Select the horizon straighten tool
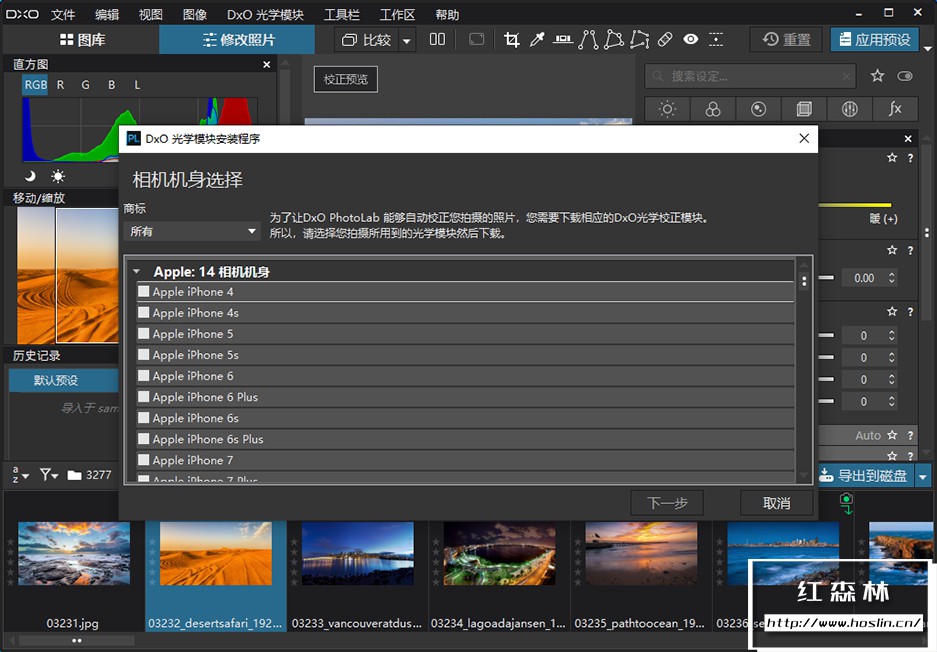The image size is (937, 652). click(x=563, y=39)
